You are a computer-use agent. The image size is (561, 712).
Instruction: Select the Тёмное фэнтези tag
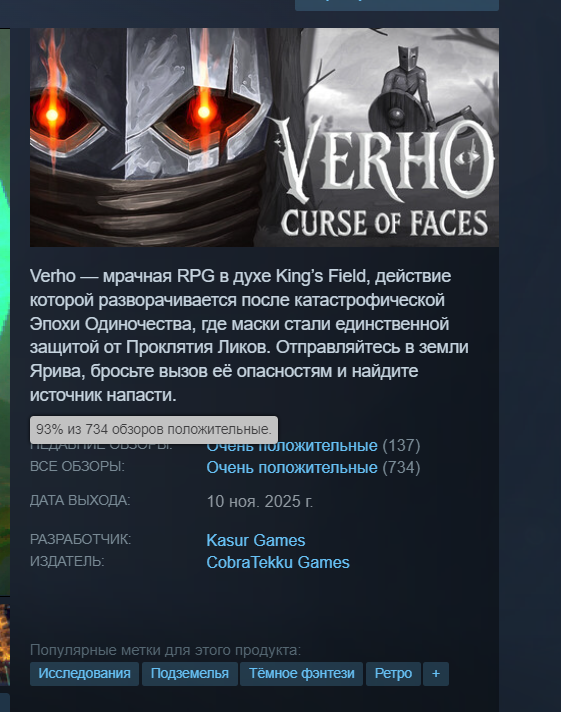click(x=301, y=673)
